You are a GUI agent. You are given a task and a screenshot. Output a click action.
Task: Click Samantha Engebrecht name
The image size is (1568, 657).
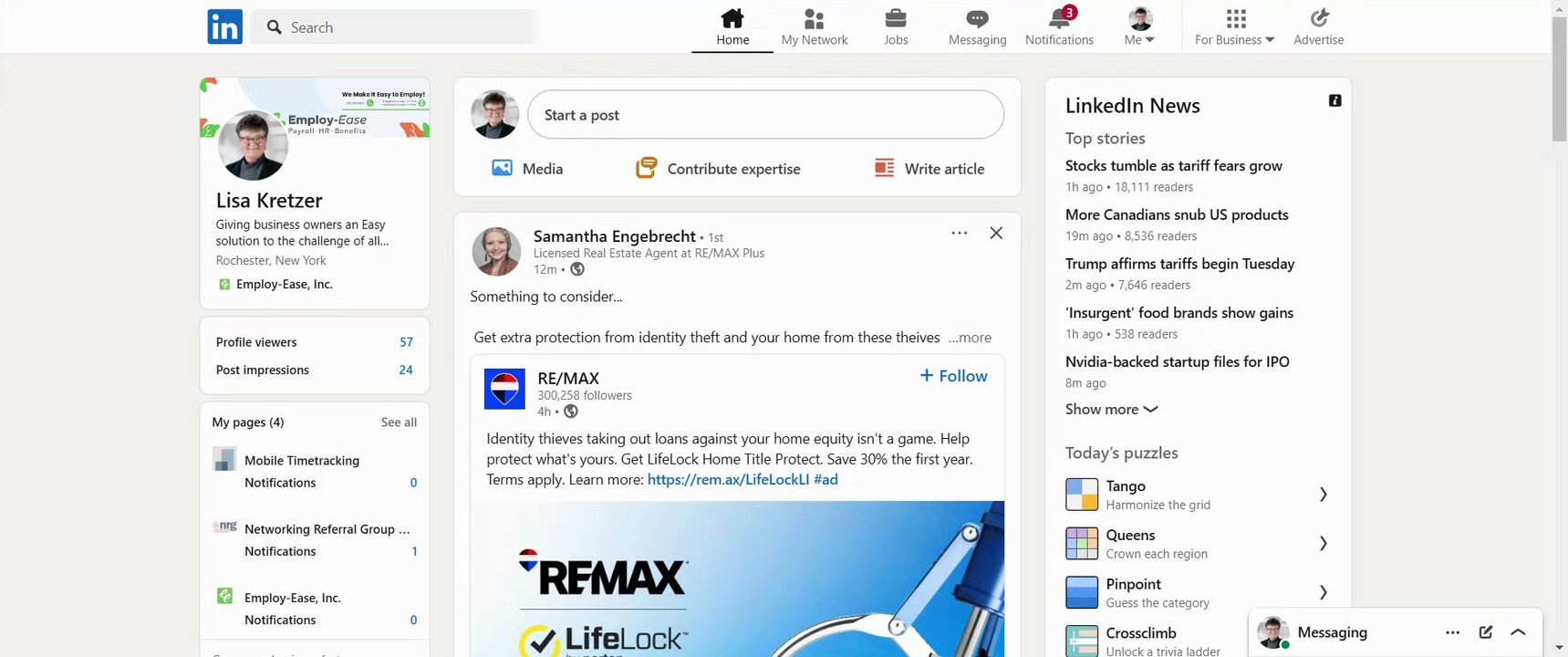614,236
